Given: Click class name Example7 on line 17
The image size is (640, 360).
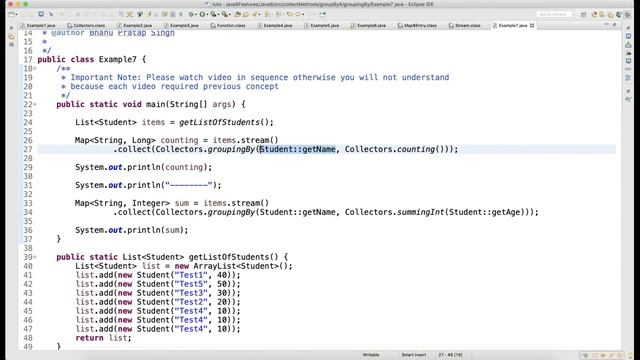Looking at the screenshot, I should coord(118,59).
